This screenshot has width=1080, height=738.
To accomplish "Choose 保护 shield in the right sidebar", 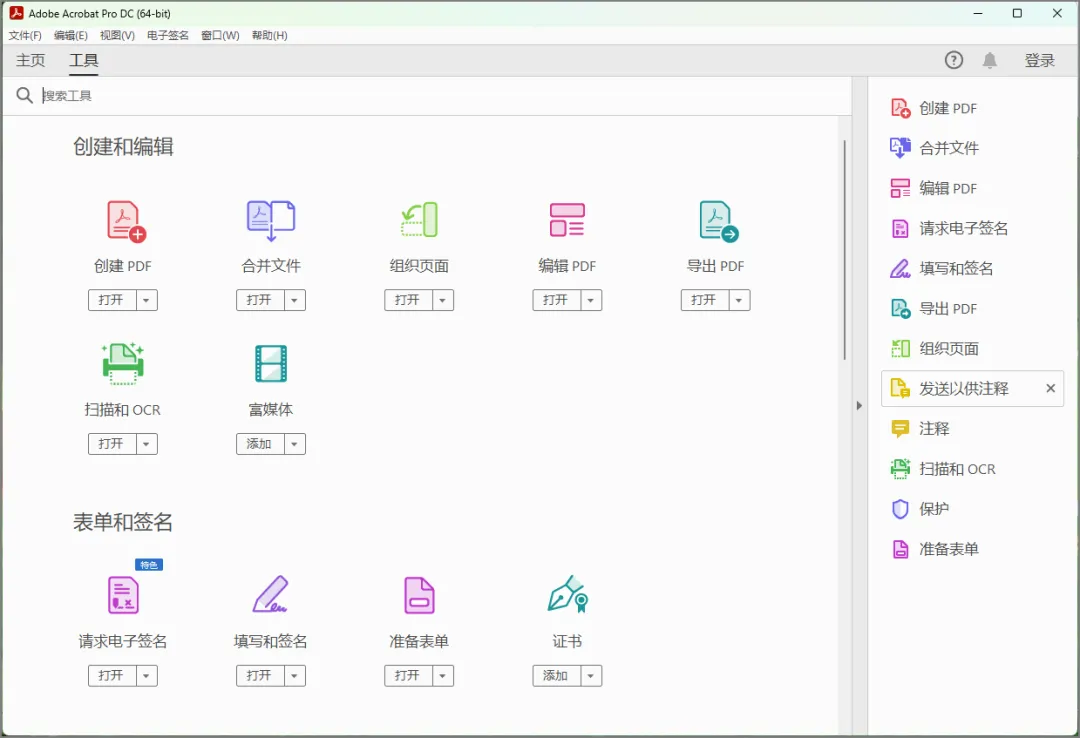I will pyautogui.click(x=972, y=509).
